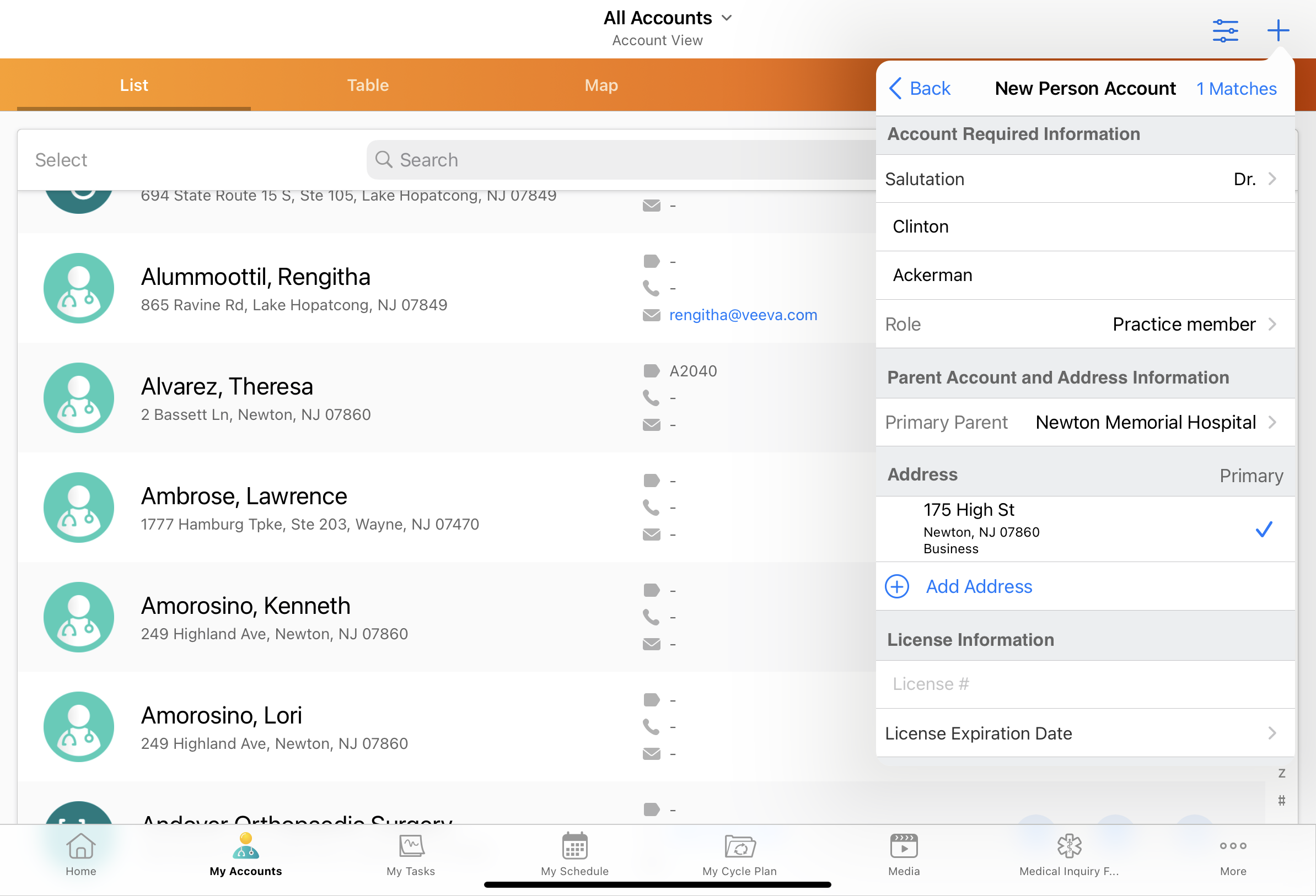
Task: Click the Back button
Action: [x=920, y=89]
